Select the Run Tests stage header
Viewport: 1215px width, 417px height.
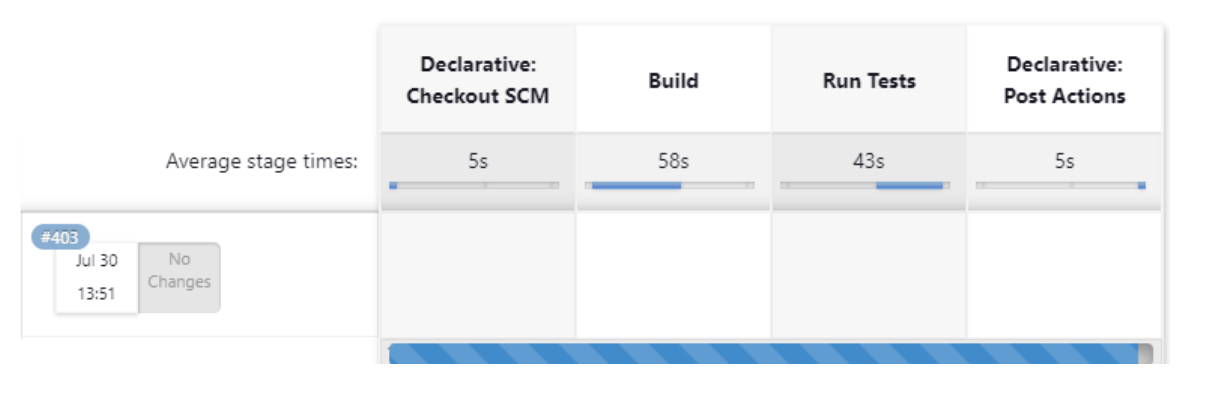point(869,80)
